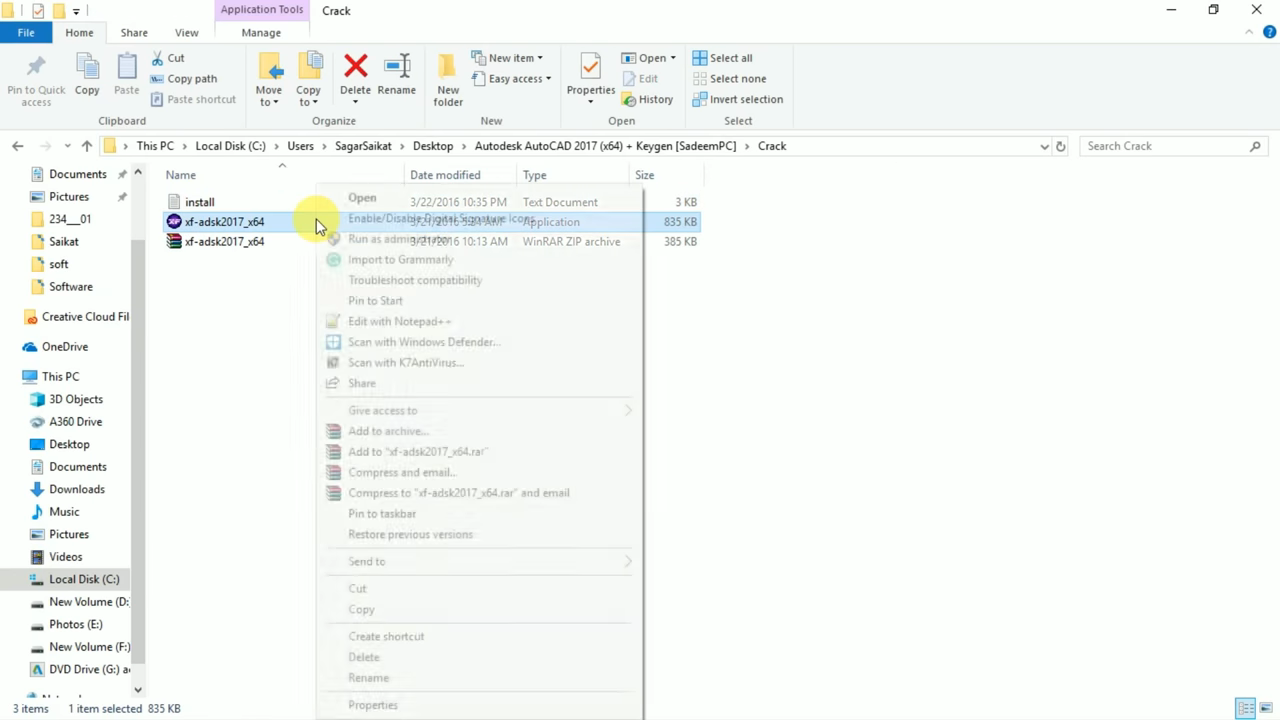Click the Refresh button by address bar
This screenshot has height=720, width=1280.
(x=1061, y=146)
